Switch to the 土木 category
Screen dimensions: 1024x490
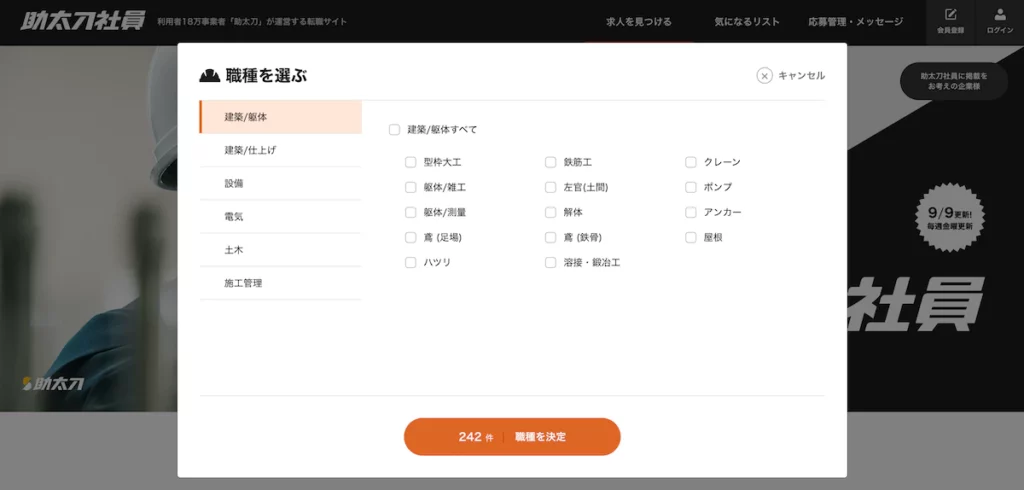pyautogui.click(x=280, y=250)
